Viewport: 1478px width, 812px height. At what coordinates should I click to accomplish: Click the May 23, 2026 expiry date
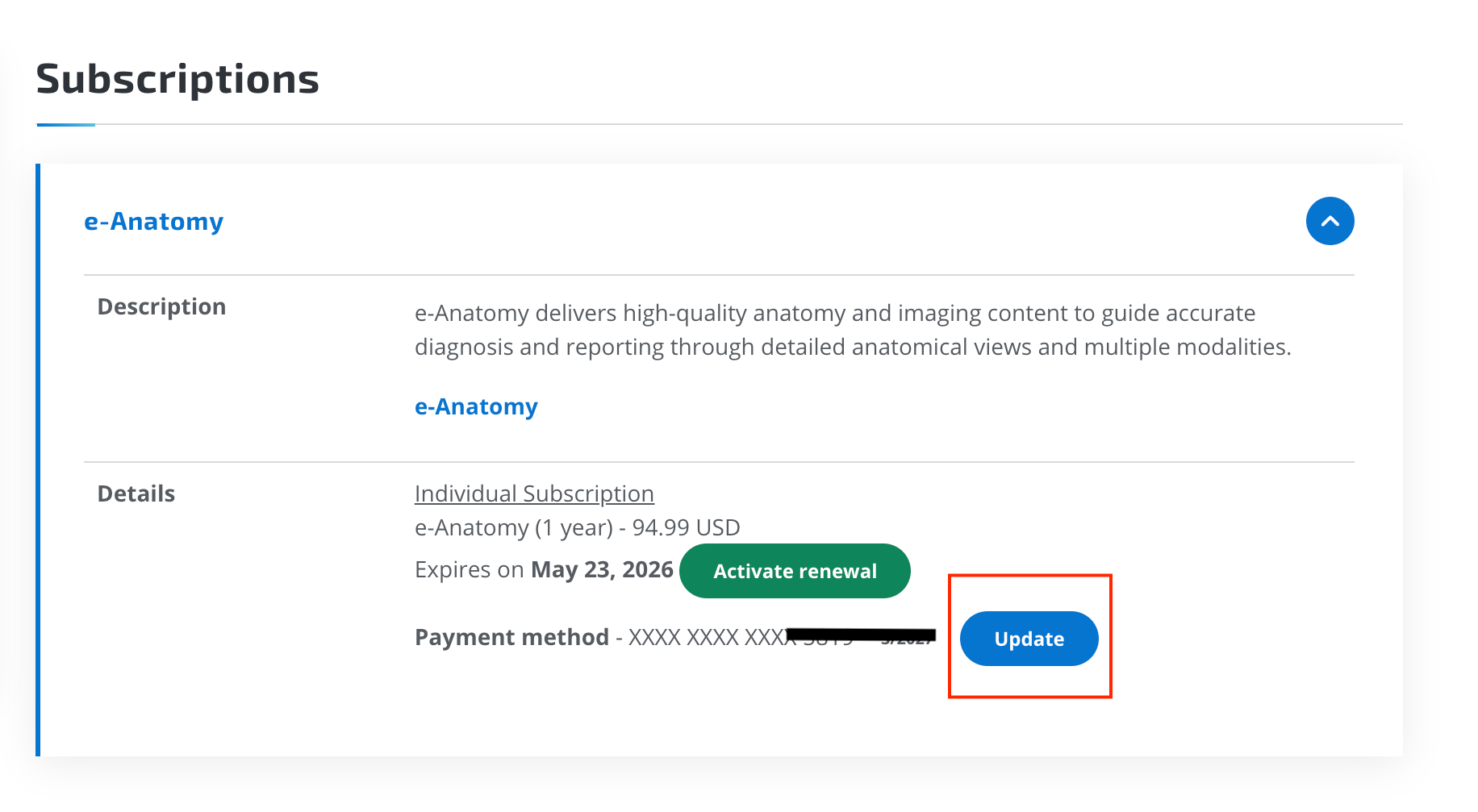tap(602, 570)
